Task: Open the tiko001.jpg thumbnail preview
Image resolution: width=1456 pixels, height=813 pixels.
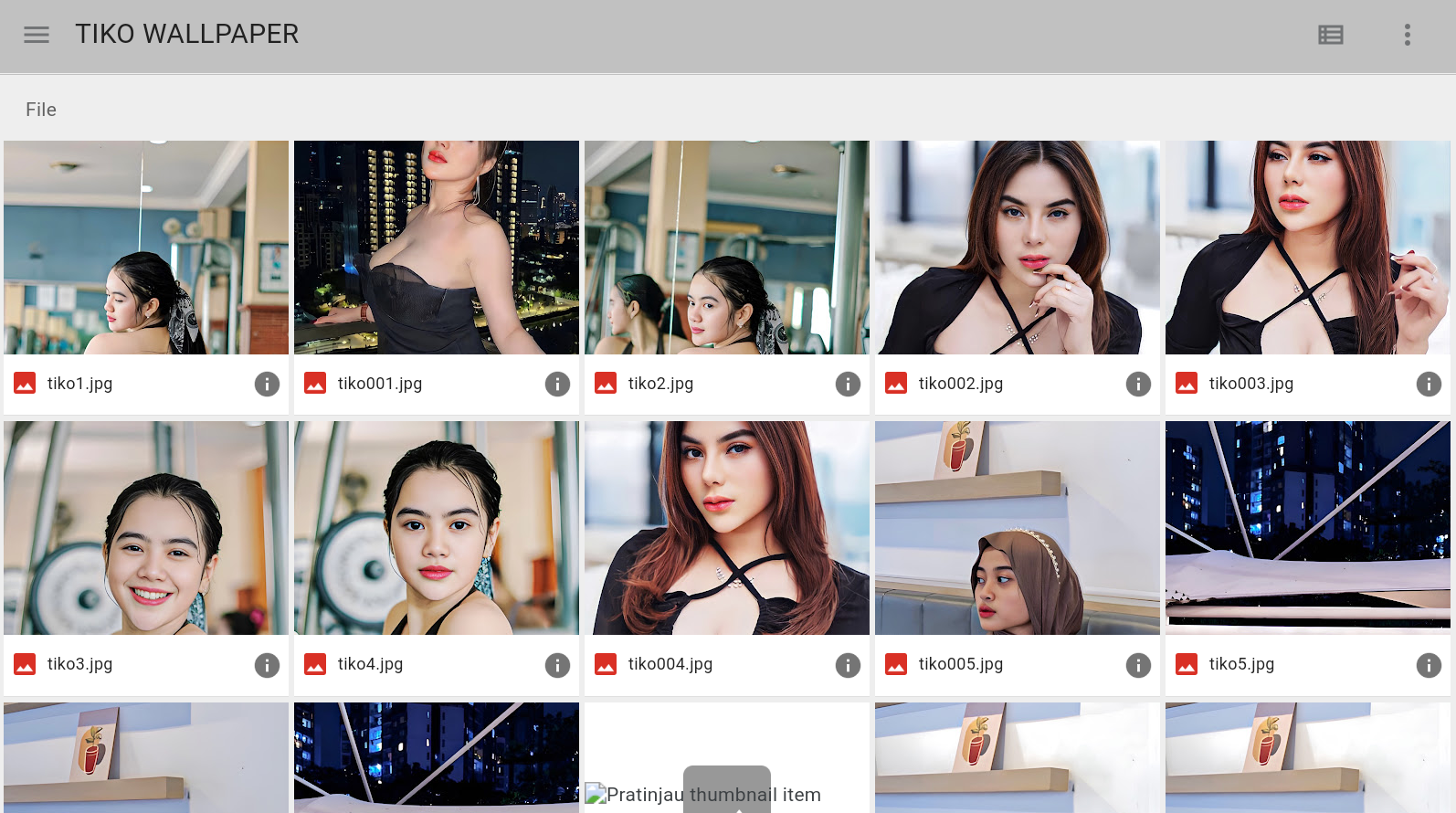Action: click(x=437, y=248)
